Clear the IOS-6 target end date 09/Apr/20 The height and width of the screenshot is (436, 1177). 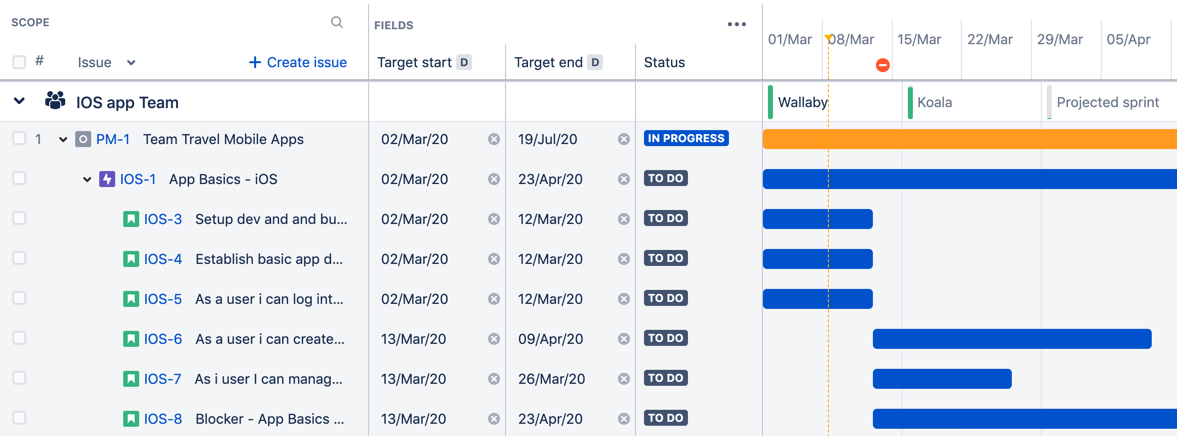pos(624,338)
